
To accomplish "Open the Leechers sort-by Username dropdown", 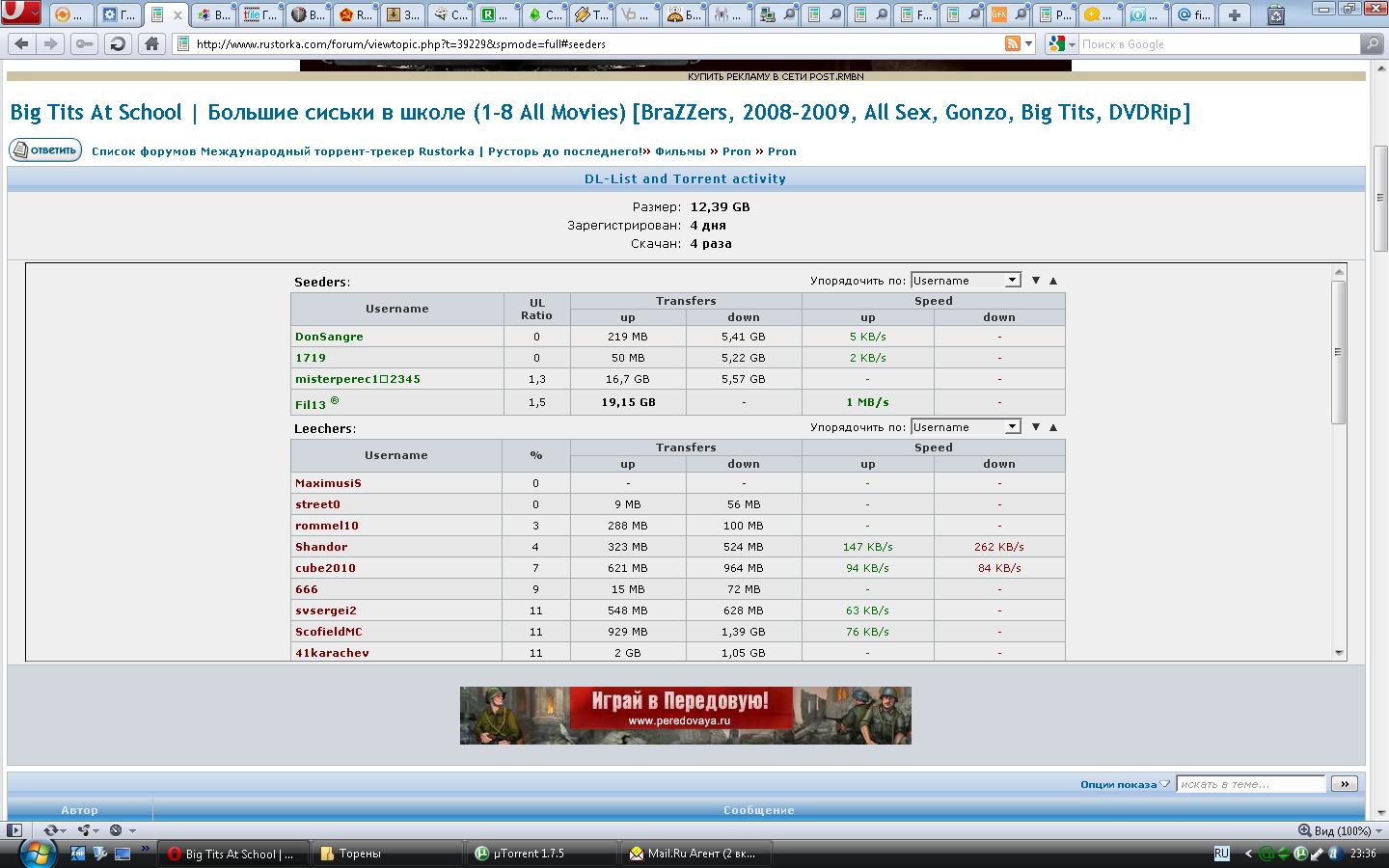I will [966, 427].
